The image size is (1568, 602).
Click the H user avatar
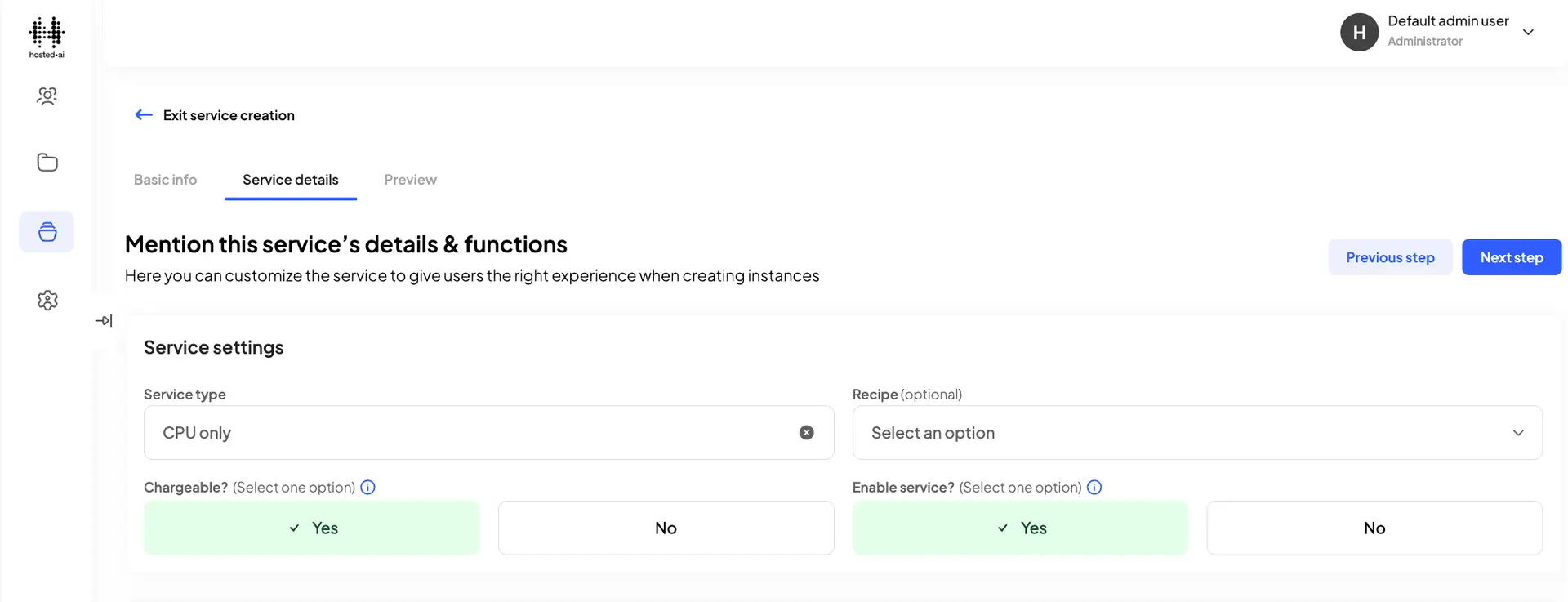pos(1359,32)
